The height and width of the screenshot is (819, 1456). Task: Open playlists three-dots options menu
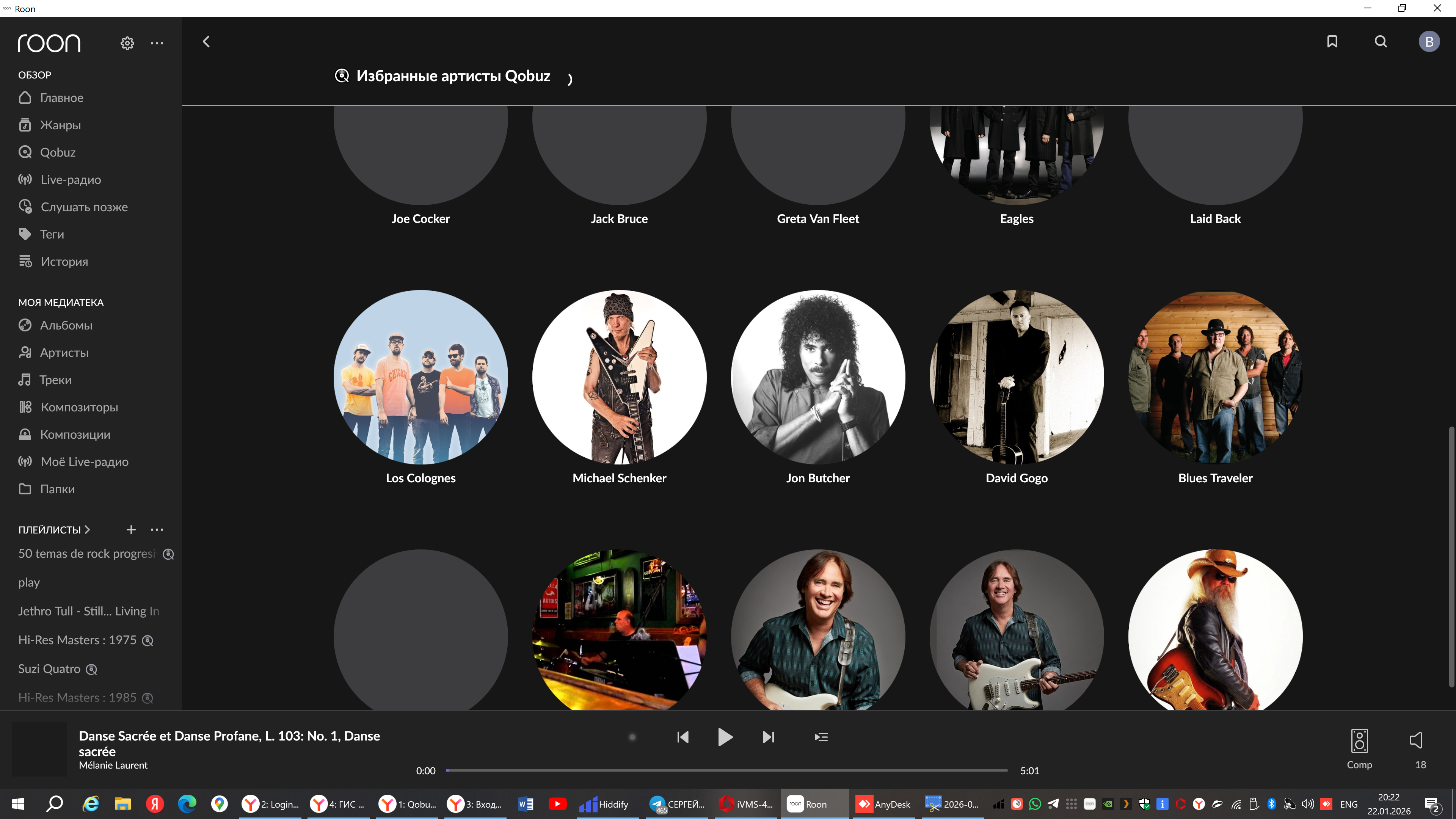[157, 530]
